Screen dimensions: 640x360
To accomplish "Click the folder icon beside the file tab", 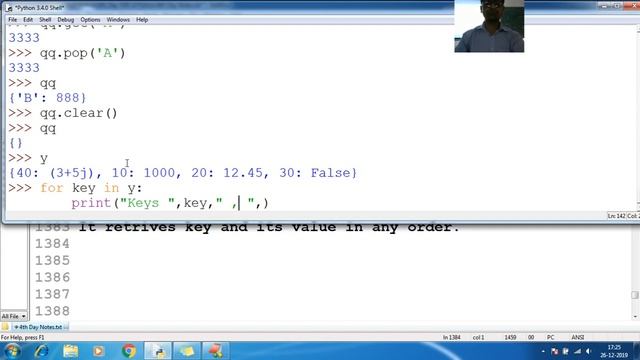I will point(5,327).
